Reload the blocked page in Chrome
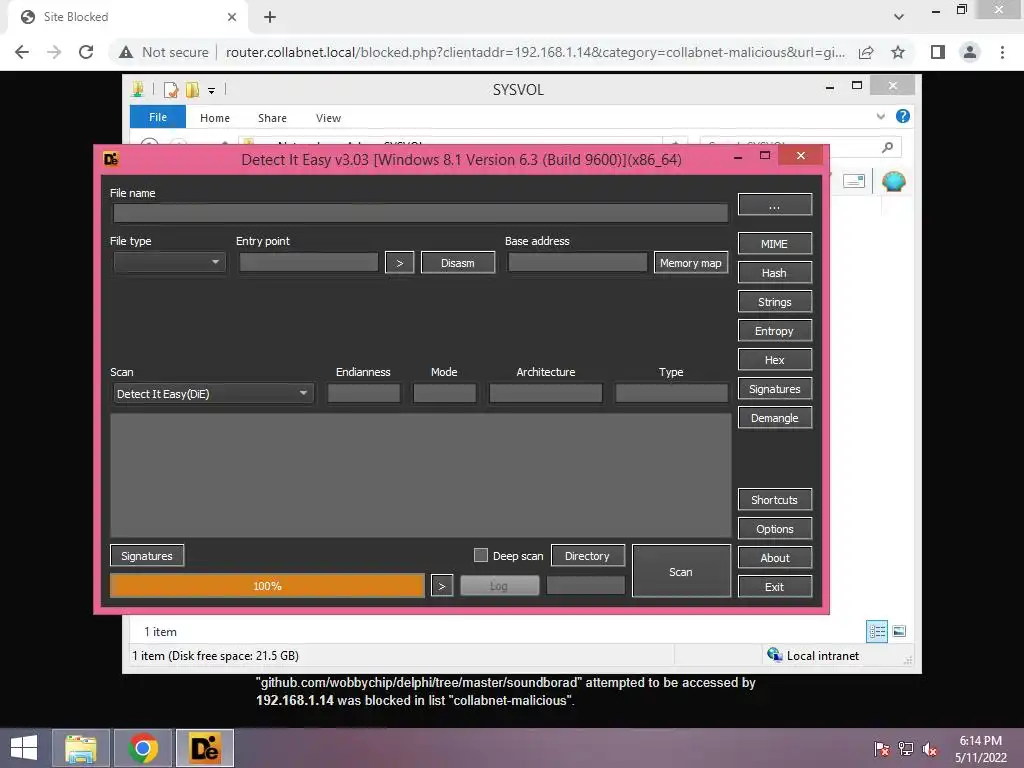The image size is (1024, 768). [x=86, y=52]
